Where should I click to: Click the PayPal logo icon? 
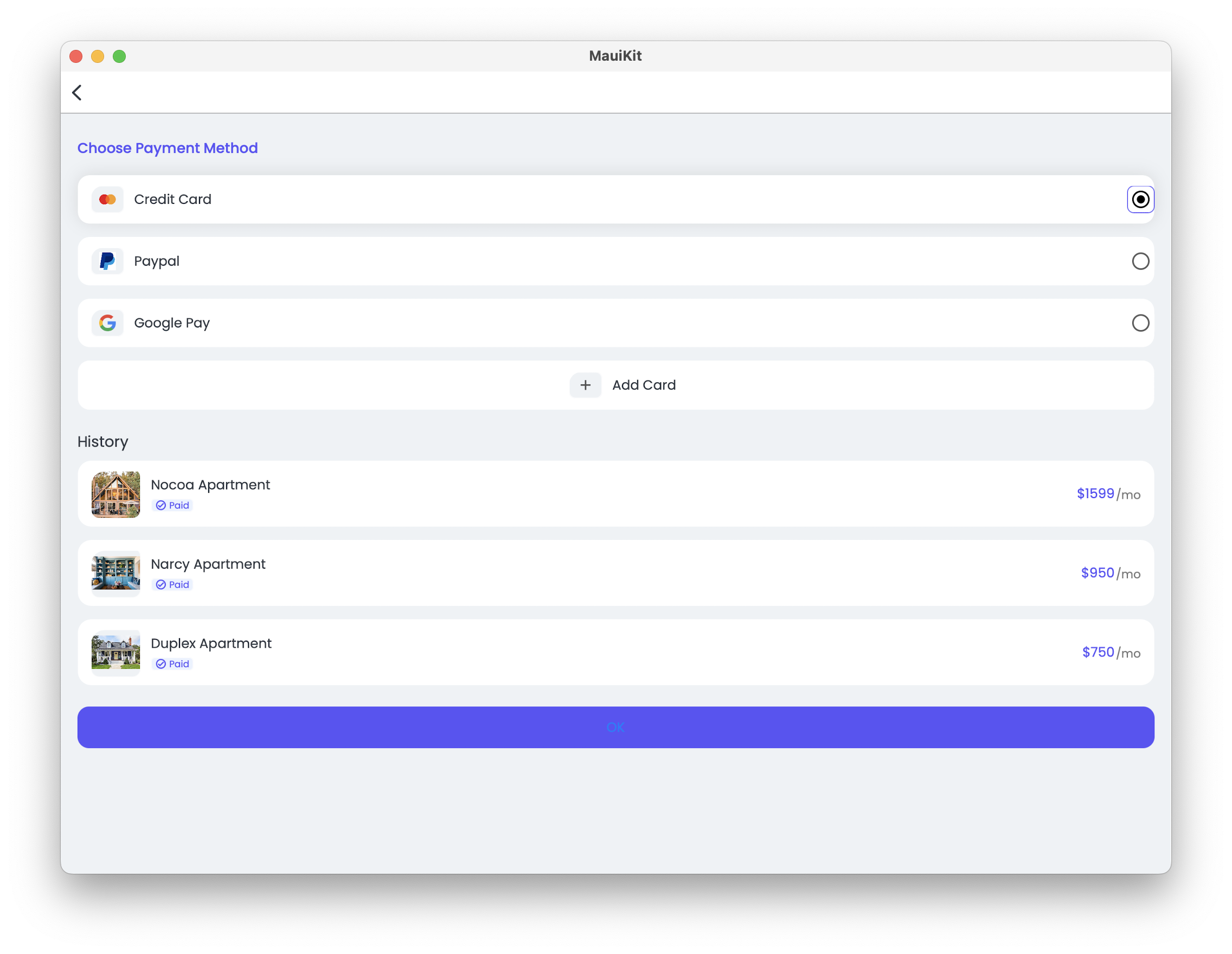(x=107, y=261)
